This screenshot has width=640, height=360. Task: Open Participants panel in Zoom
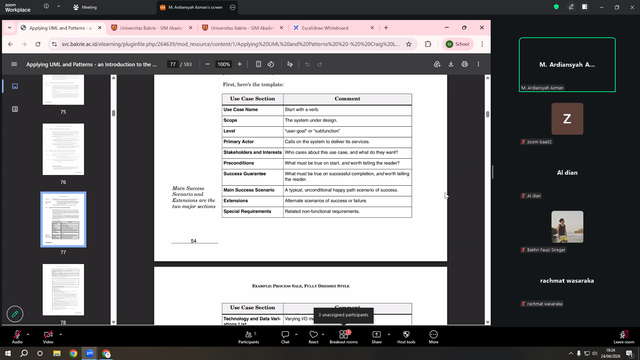click(x=249, y=337)
